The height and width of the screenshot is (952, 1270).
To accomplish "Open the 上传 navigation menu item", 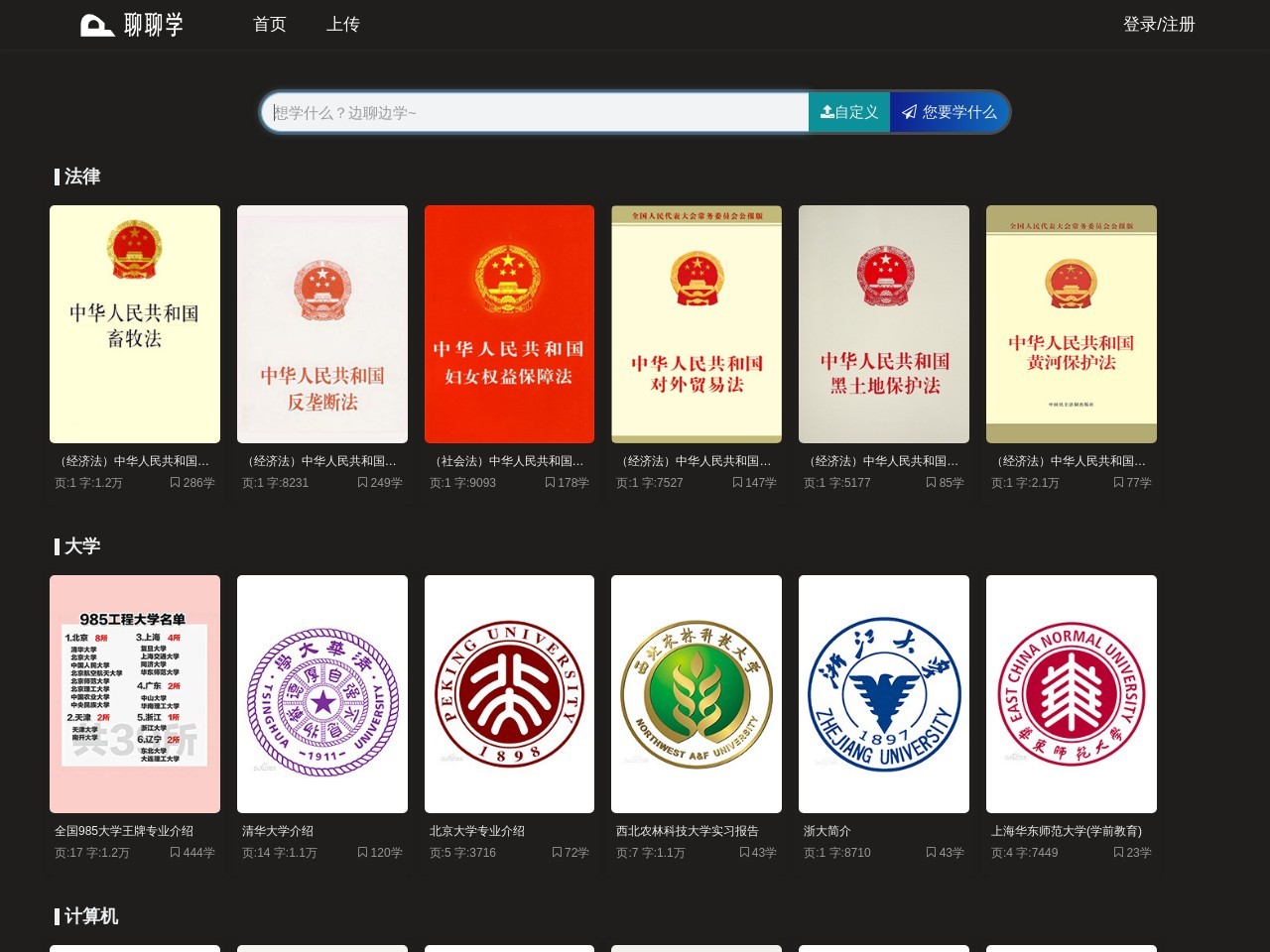I will click(x=342, y=25).
